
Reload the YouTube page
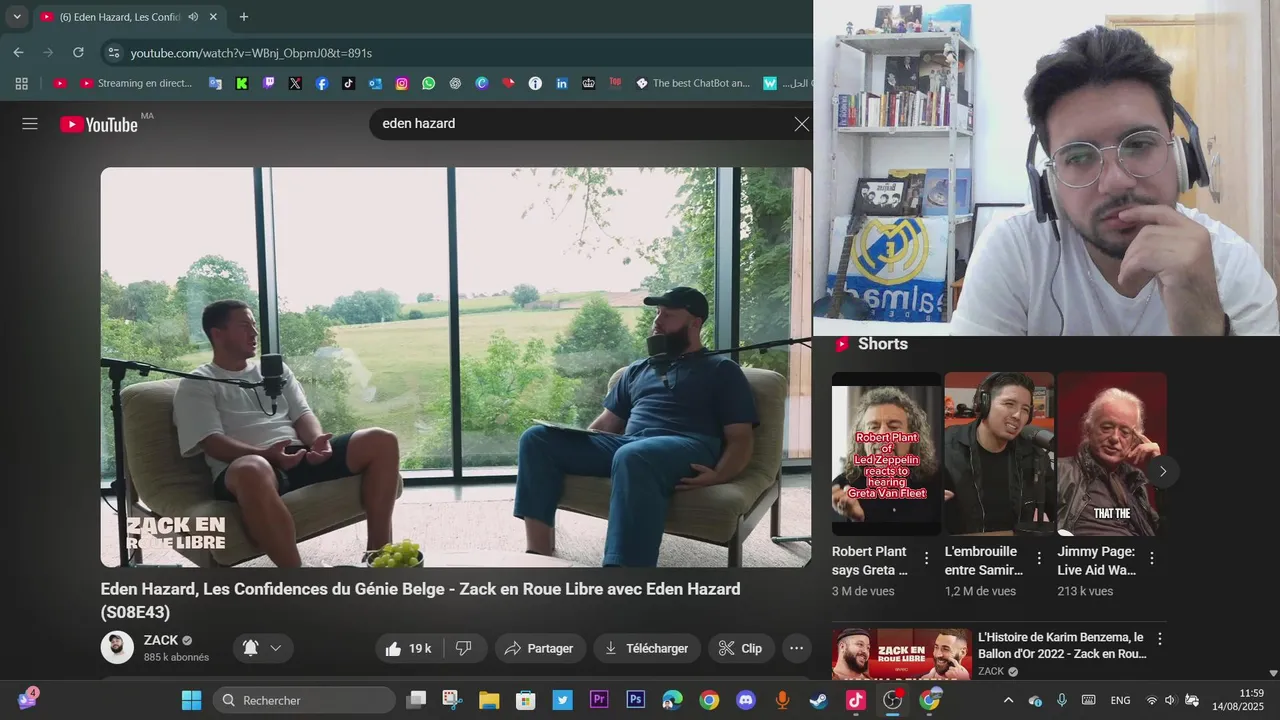pos(78,53)
